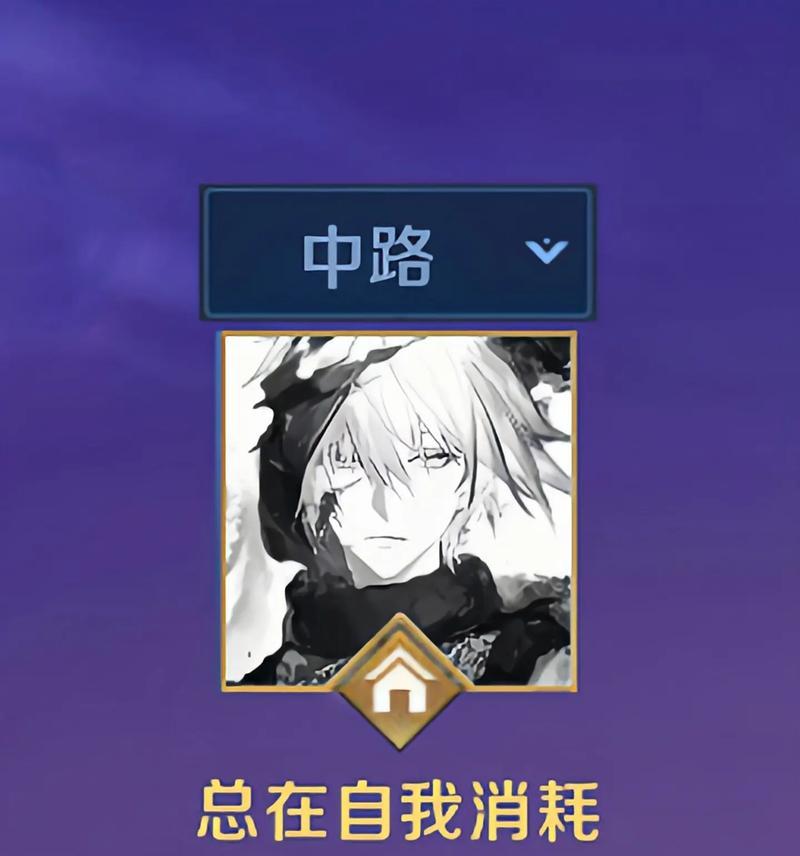The height and width of the screenshot is (856, 800).
Task: Tap the room owner house badge
Action: tap(400, 682)
